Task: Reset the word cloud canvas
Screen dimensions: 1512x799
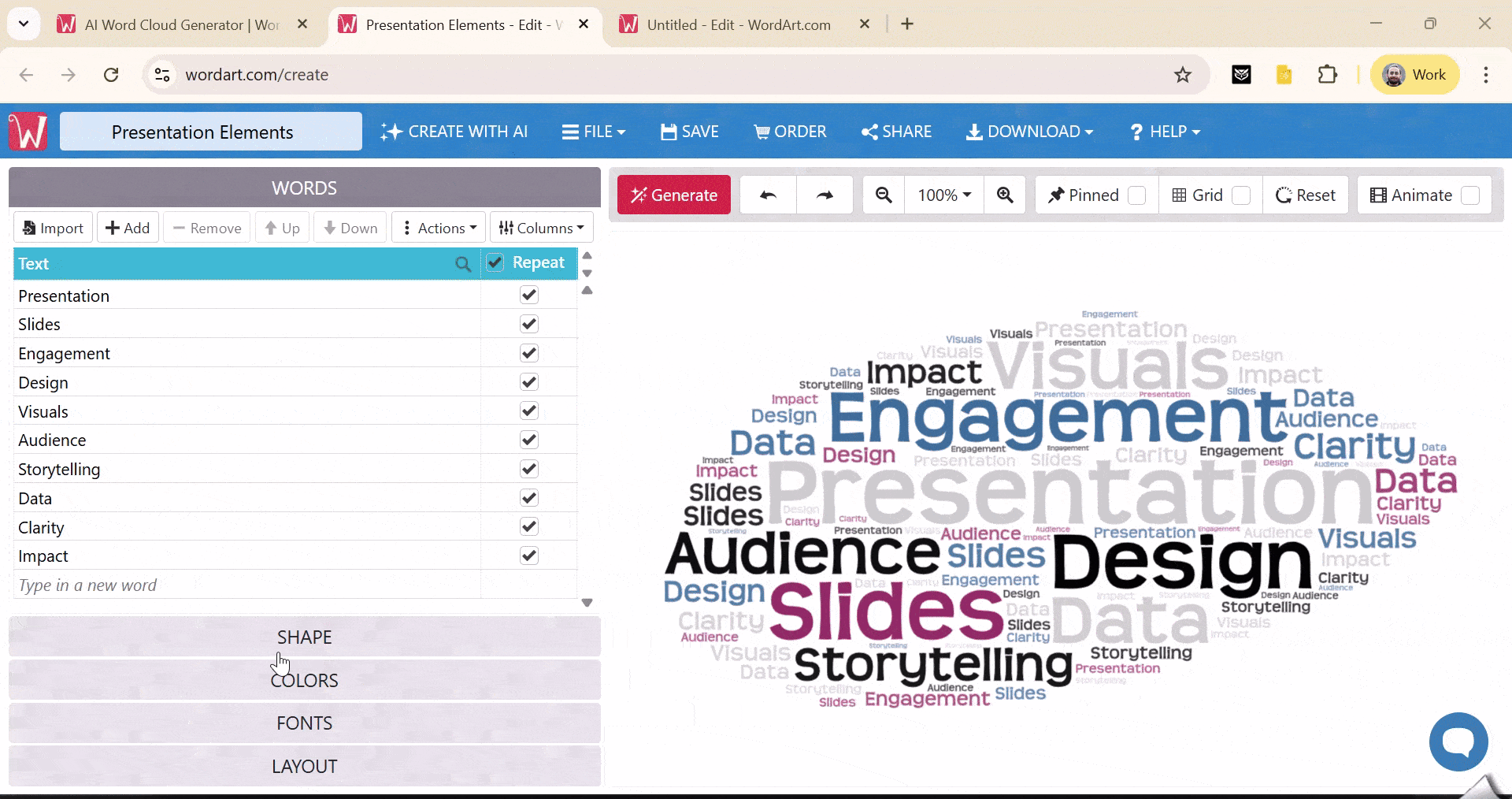Action: [1304, 195]
